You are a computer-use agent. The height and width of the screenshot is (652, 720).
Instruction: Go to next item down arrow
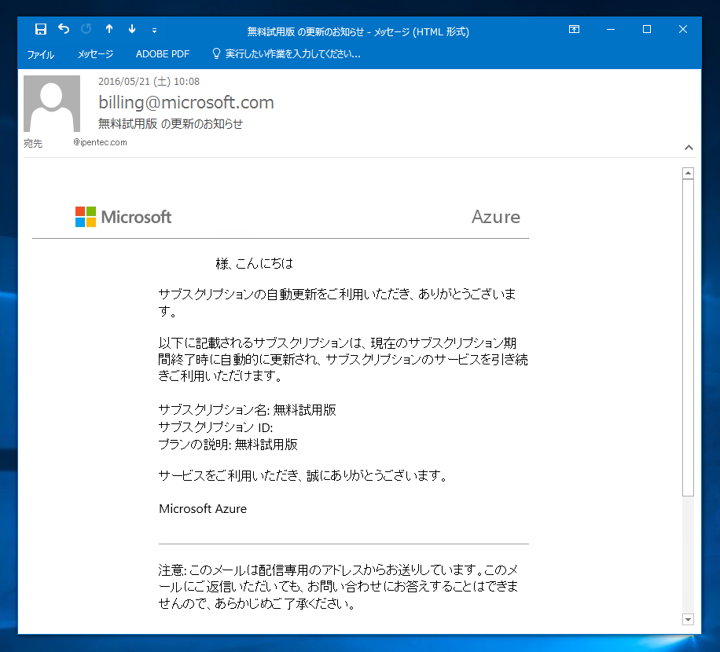tap(132, 29)
